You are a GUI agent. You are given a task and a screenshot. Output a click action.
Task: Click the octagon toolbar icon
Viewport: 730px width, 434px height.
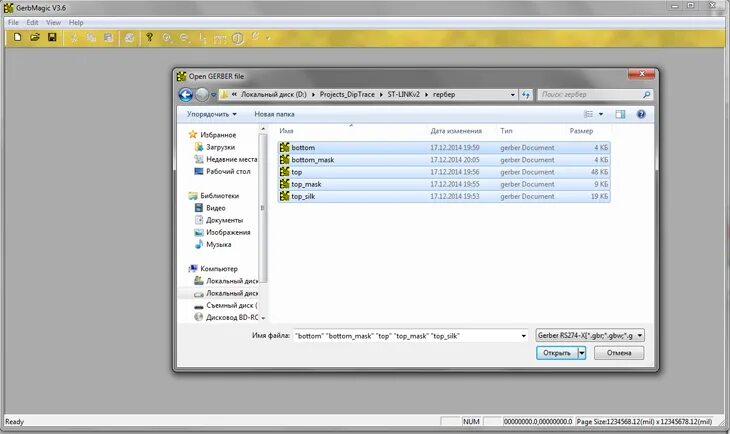pos(238,39)
